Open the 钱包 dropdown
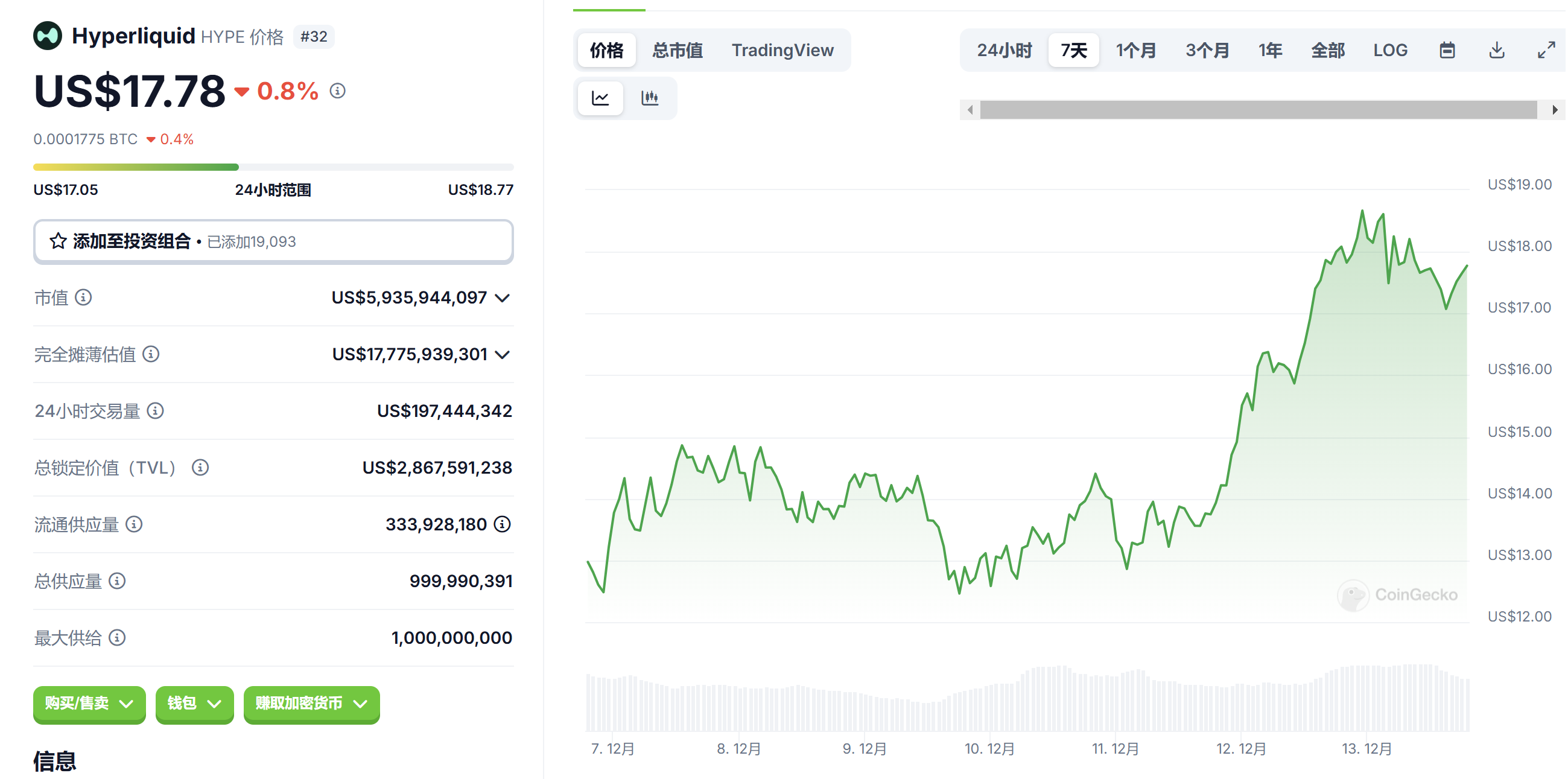The height and width of the screenshot is (779, 1568). [x=194, y=704]
